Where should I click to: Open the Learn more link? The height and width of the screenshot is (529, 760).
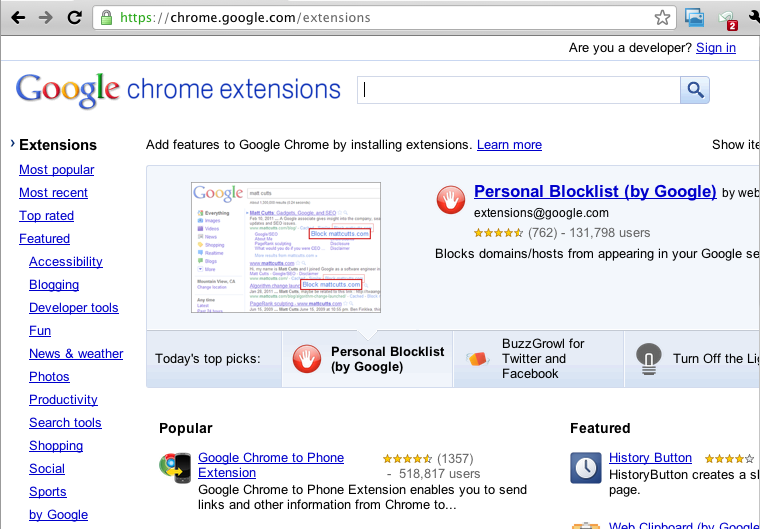point(509,145)
